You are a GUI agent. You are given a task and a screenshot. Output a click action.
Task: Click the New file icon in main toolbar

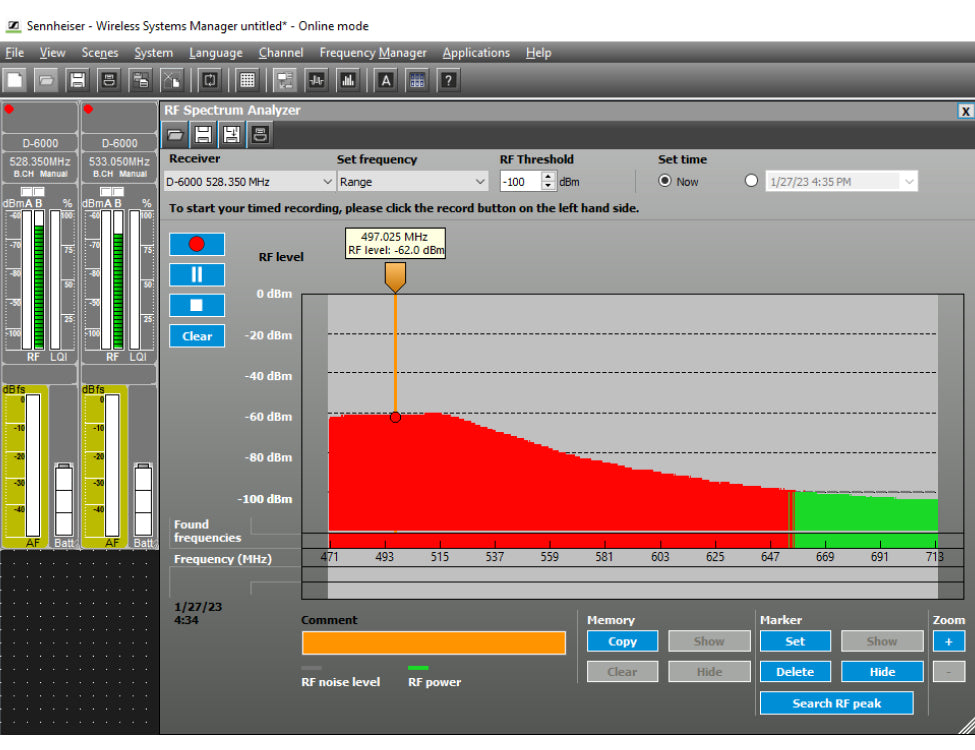pyautogui.click(x=15, y=80)
